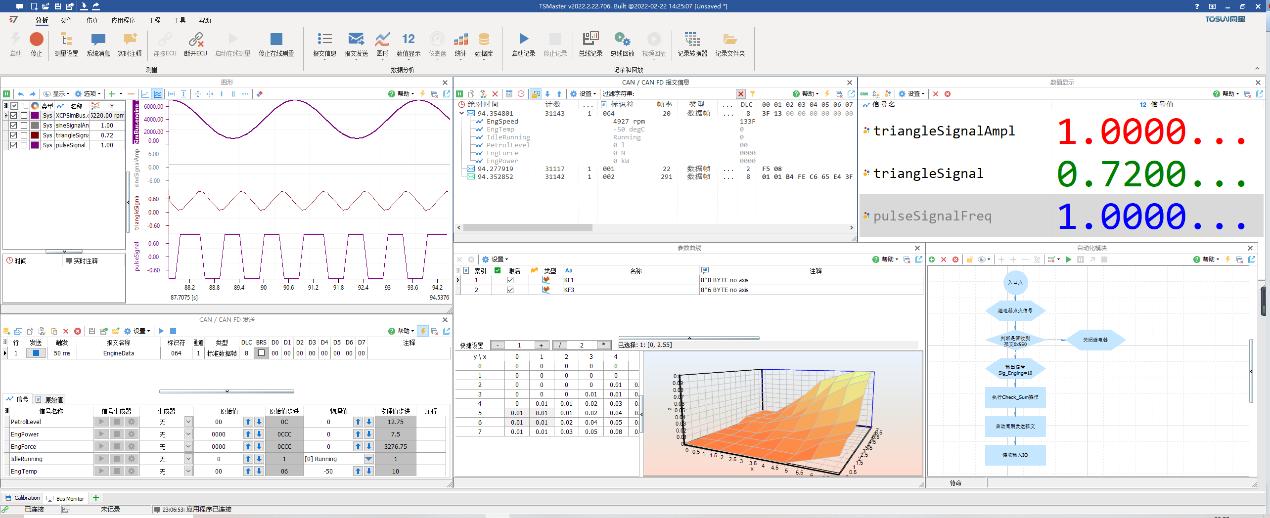The image size is (1270, 518).
Task: Click the blue send button for EngineData
Action: (35, 353)
